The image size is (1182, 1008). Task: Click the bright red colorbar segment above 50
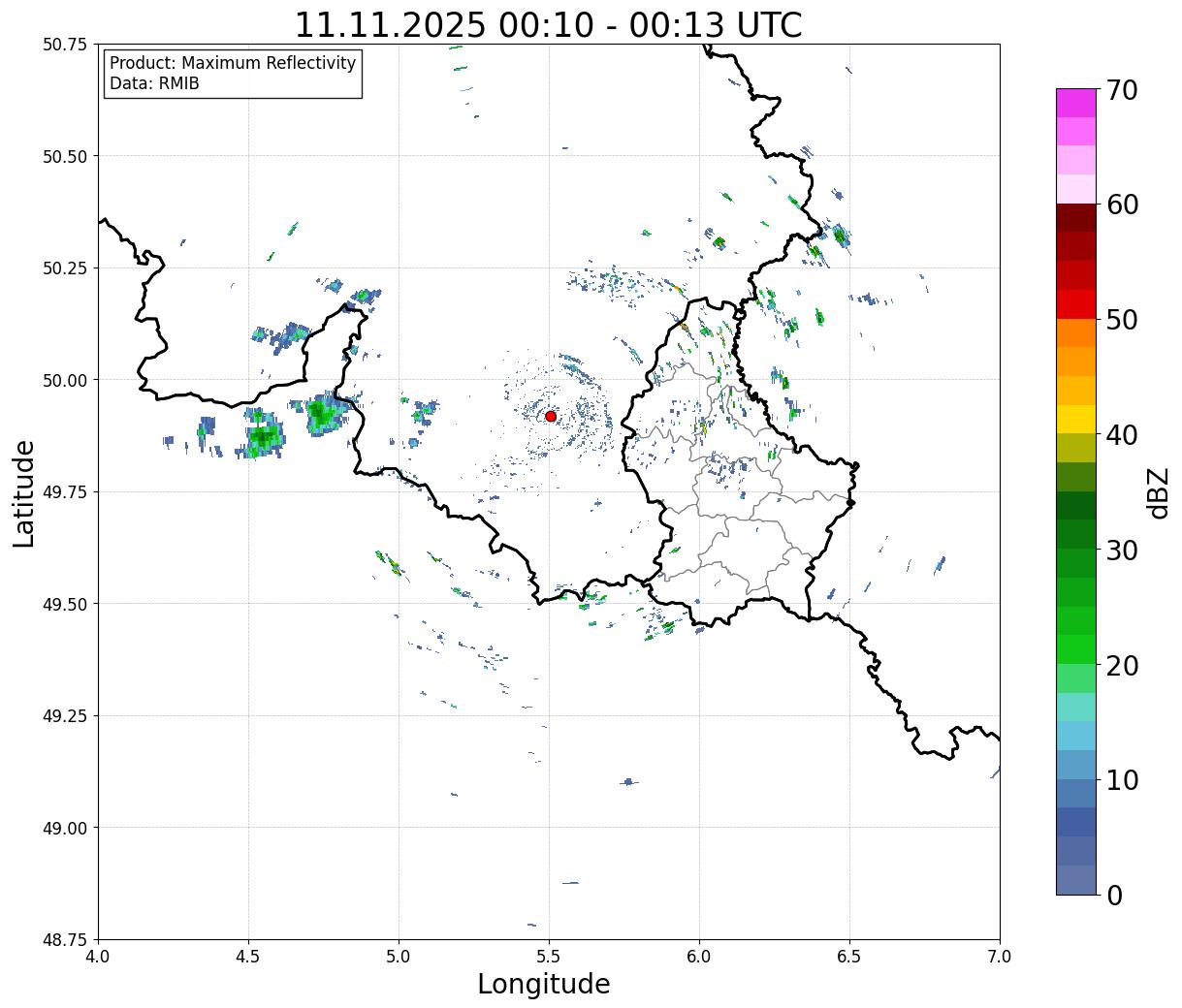tap(1076, 304)
